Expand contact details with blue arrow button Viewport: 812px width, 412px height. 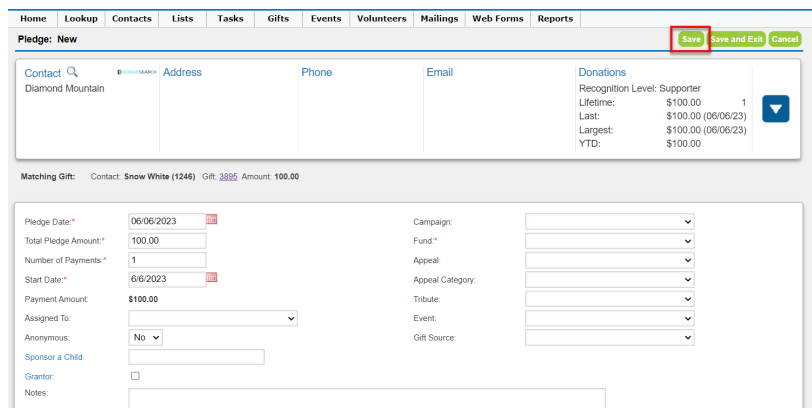tap(775, 109)
